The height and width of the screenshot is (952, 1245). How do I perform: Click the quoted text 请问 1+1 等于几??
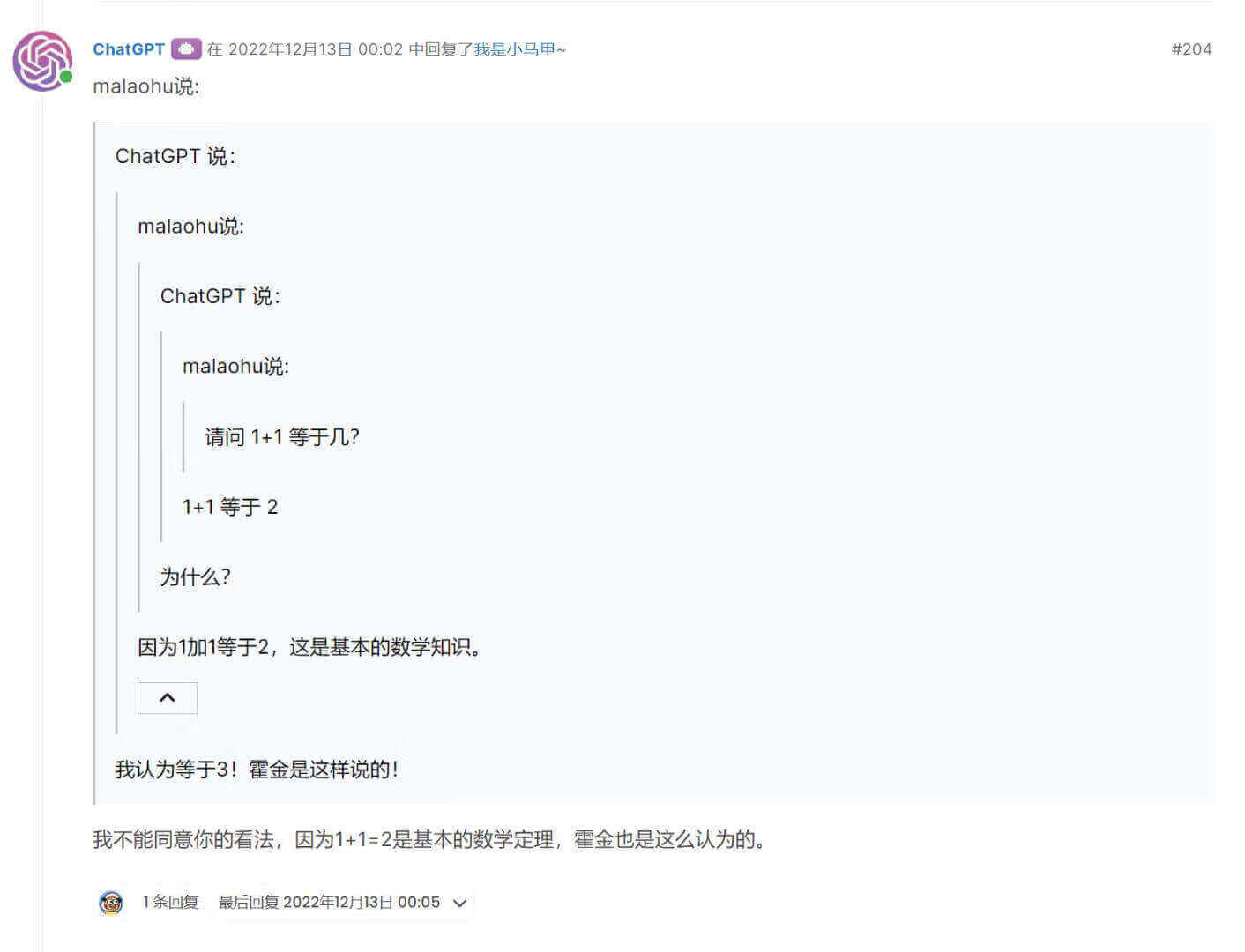point(282,436)
